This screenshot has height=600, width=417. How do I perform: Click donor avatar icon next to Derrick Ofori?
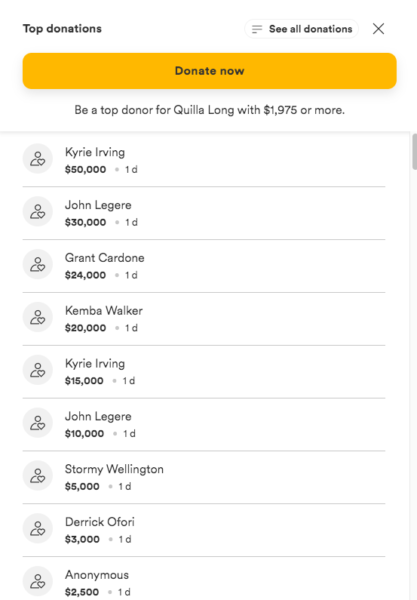(37, 528)
